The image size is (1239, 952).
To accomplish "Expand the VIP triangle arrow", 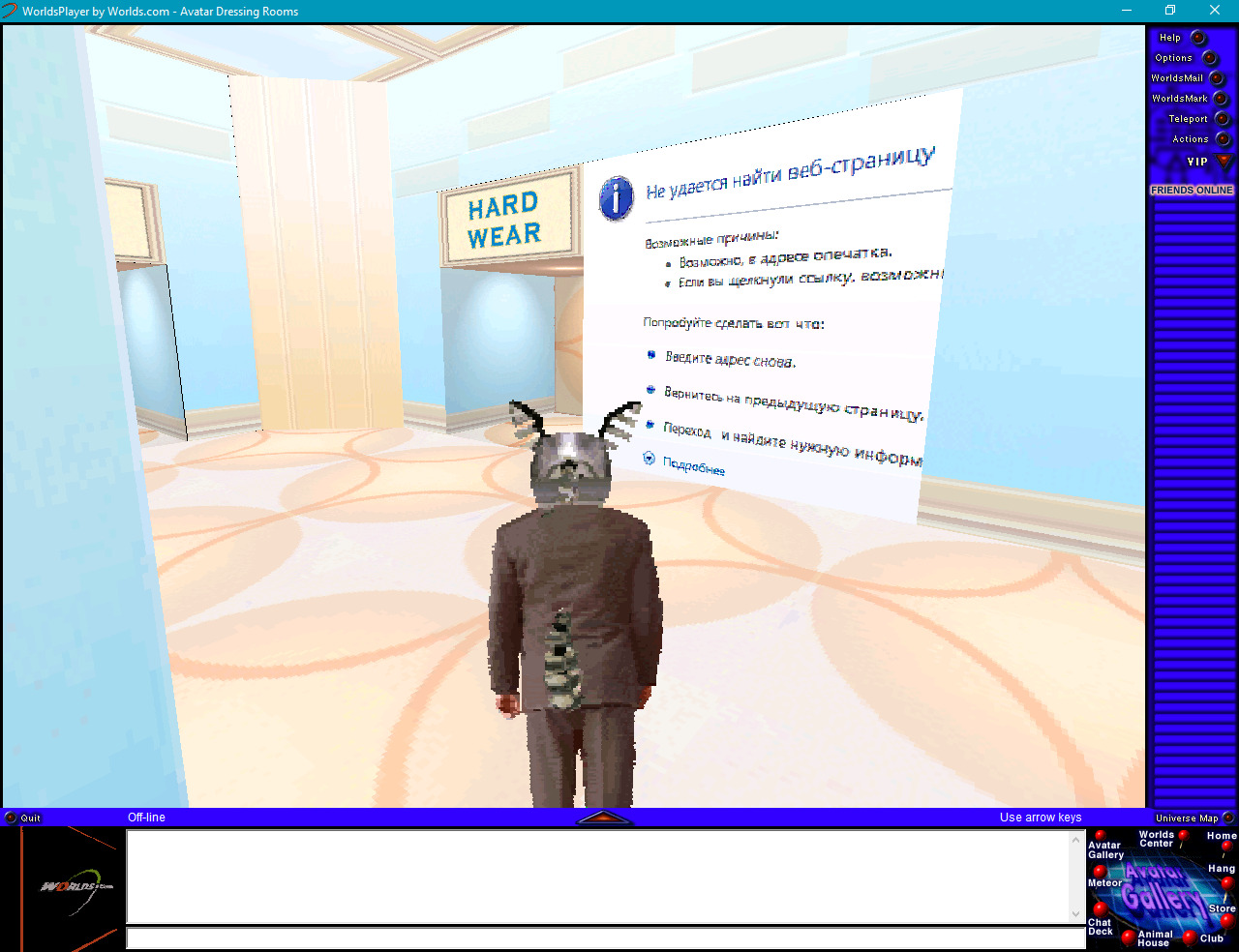I will click(x=1224, y=161).
